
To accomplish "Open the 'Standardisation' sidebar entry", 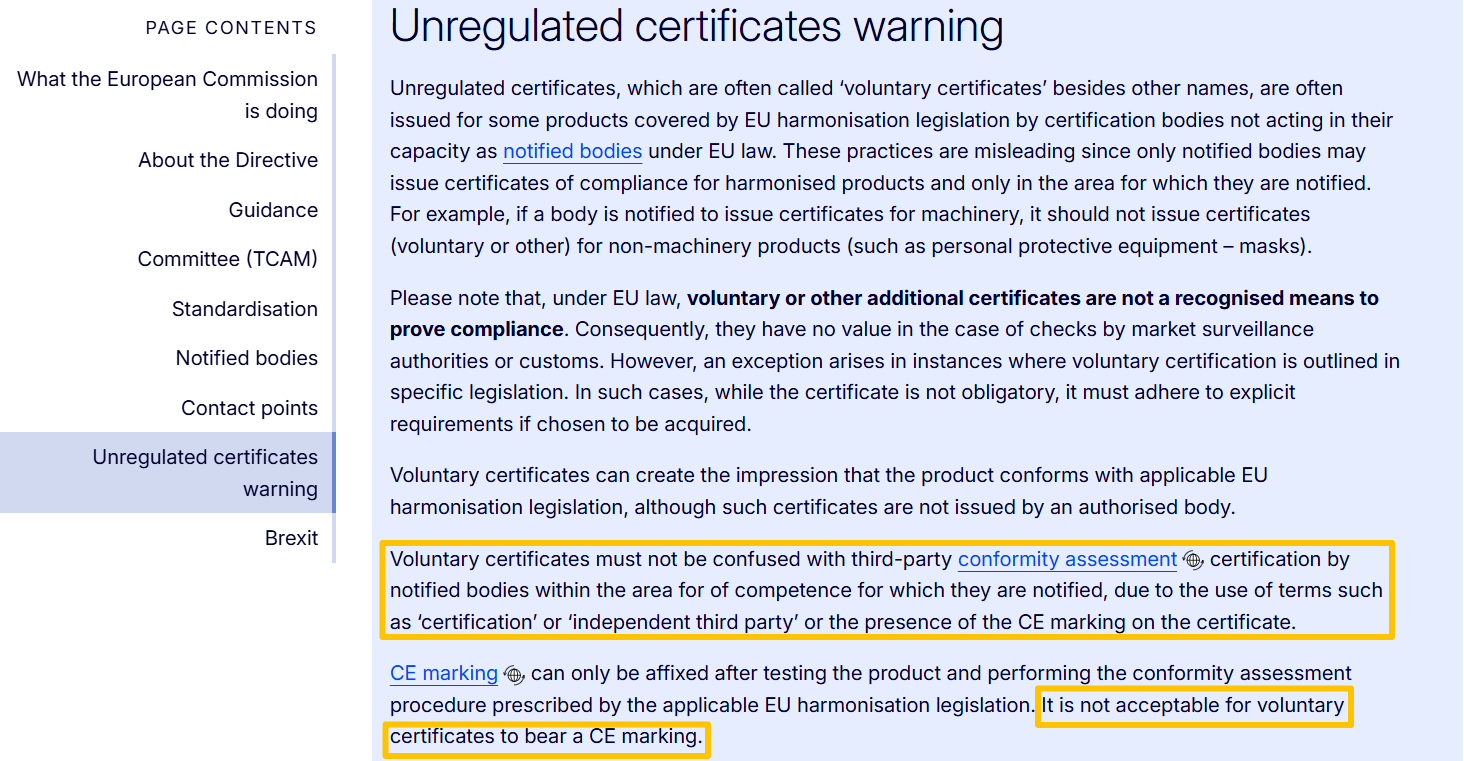I will point(245,309).
